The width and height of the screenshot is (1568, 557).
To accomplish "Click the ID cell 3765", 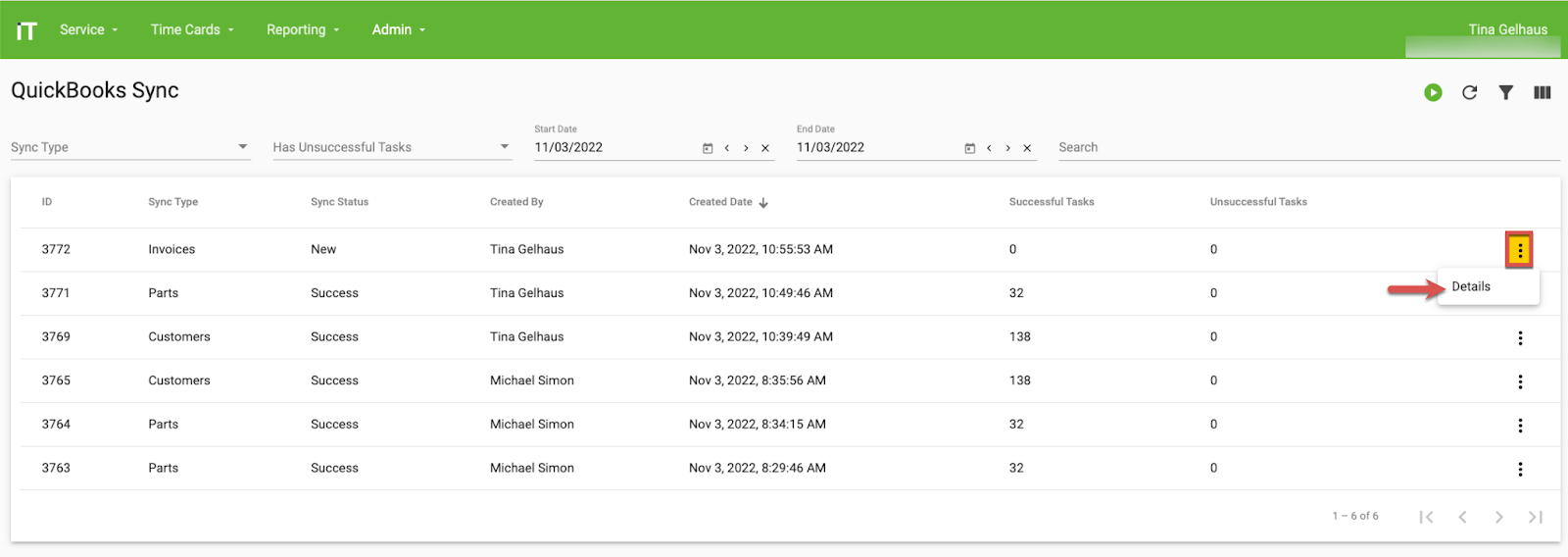I will click(56, 380).
